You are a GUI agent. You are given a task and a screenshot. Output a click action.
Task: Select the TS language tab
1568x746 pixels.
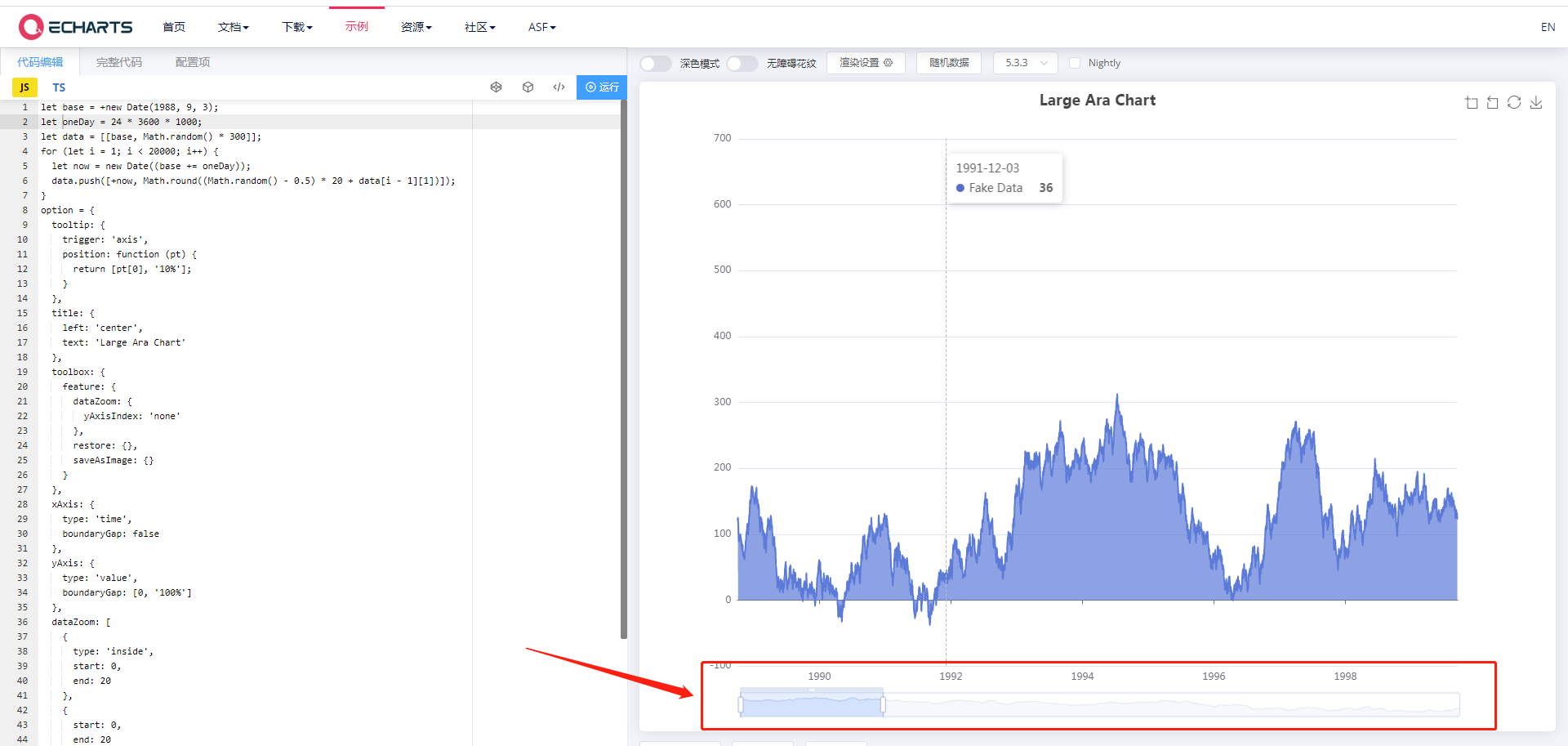[59, 87]
